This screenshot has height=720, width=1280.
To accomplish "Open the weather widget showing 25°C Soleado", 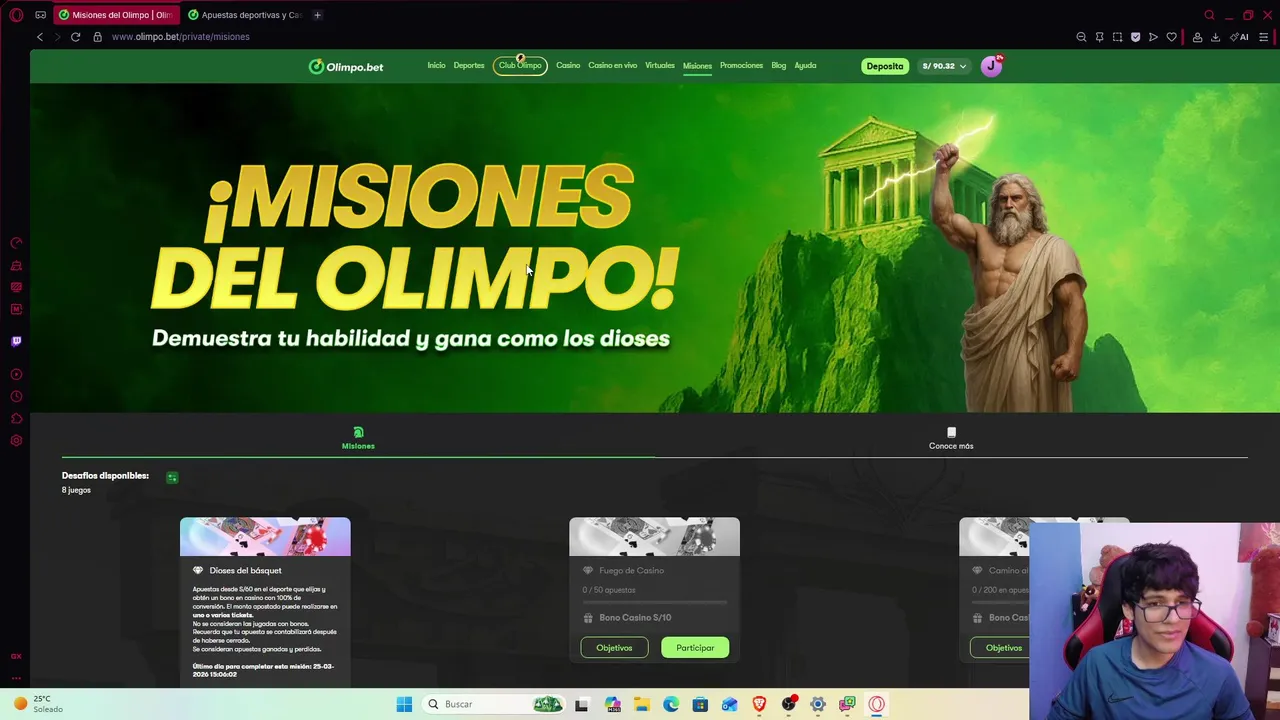I will coord(38,704).
